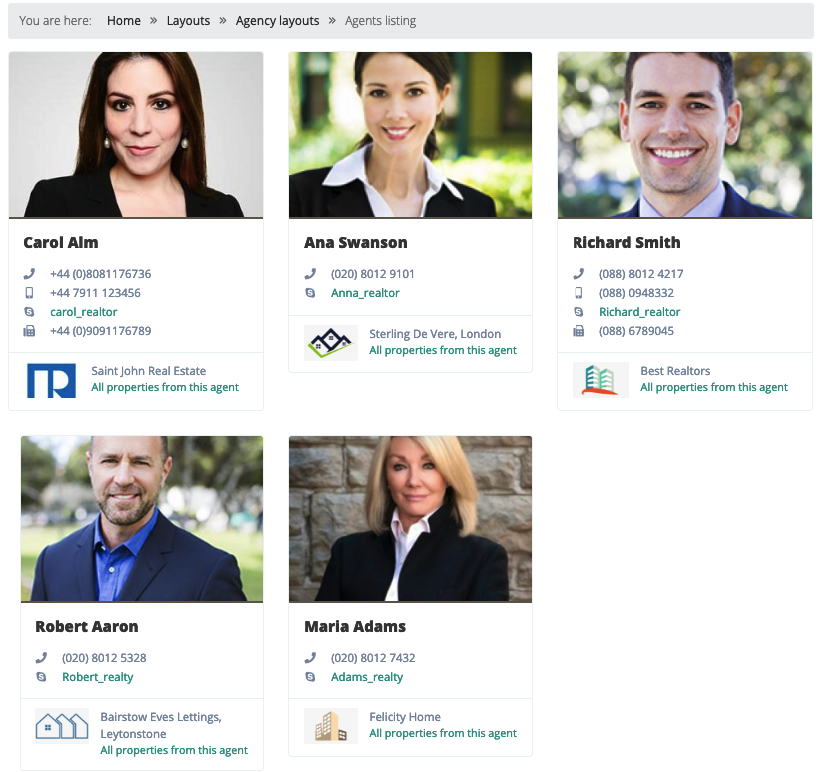Click the Felicity Home building logo
The width and height of the screenshot is (818, 772).
pyautogui.click(x=331, y=726)
